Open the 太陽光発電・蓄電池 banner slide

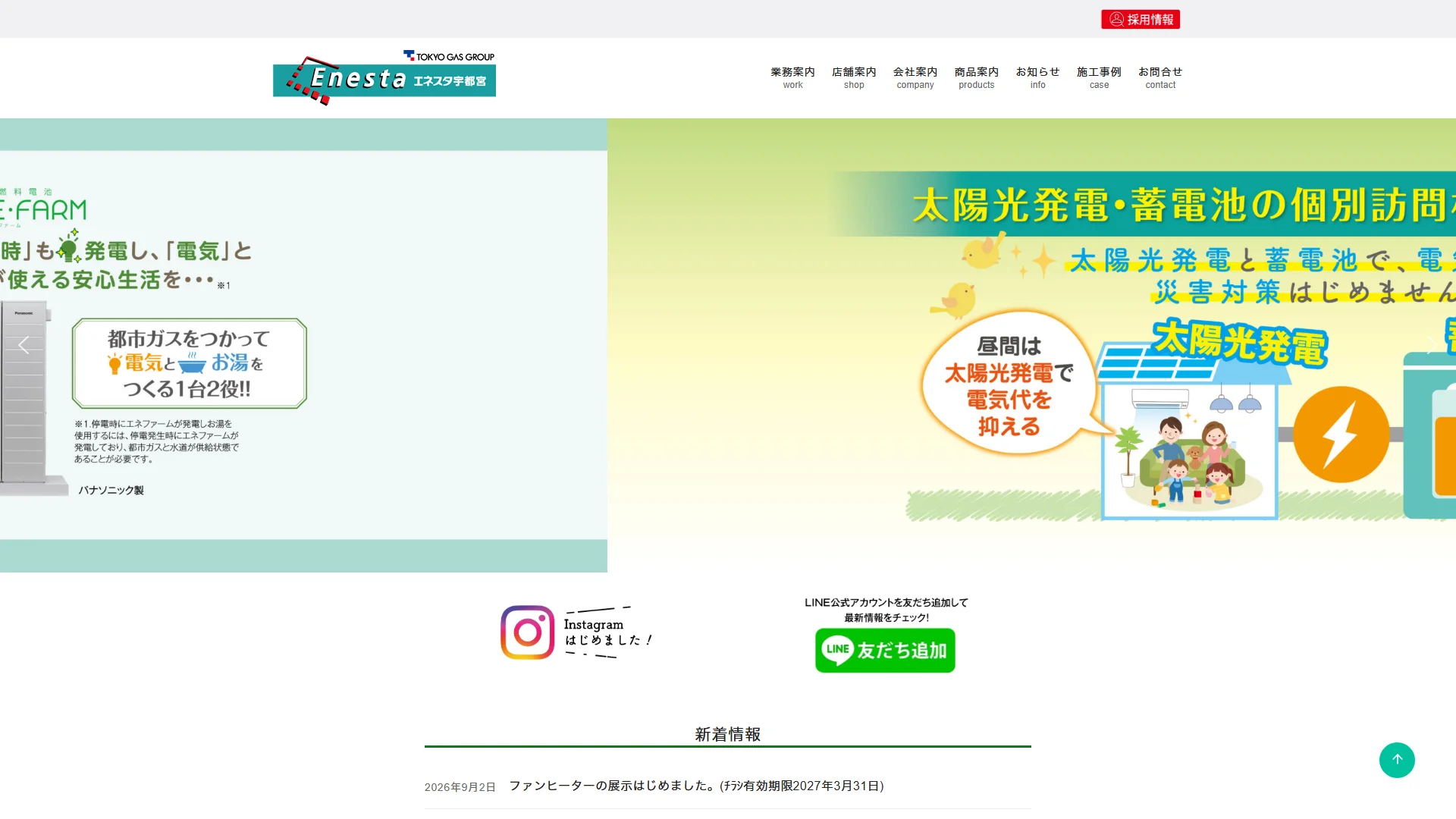click(1031, 345)
